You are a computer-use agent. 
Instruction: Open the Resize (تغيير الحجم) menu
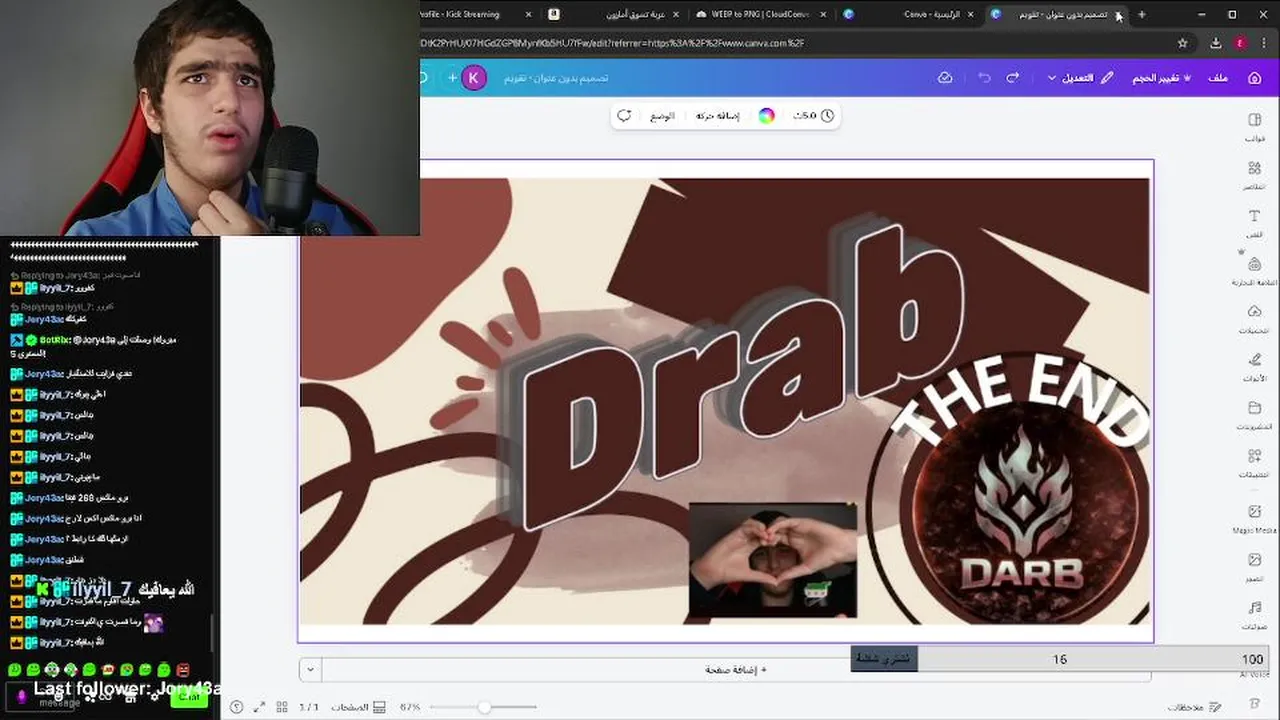click(x=1160, y=78)
